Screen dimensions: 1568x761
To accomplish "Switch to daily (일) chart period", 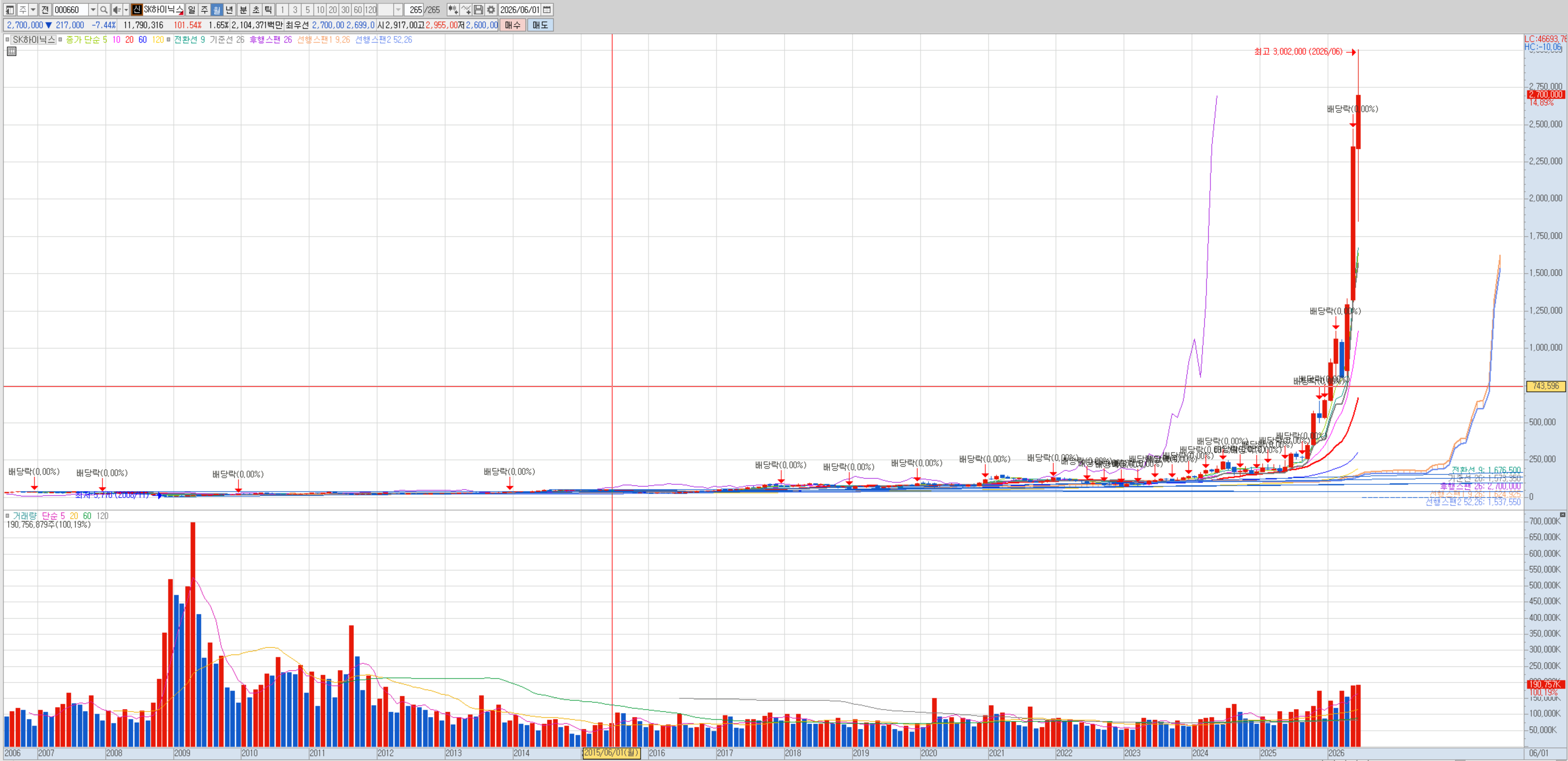I will (191, 10).
